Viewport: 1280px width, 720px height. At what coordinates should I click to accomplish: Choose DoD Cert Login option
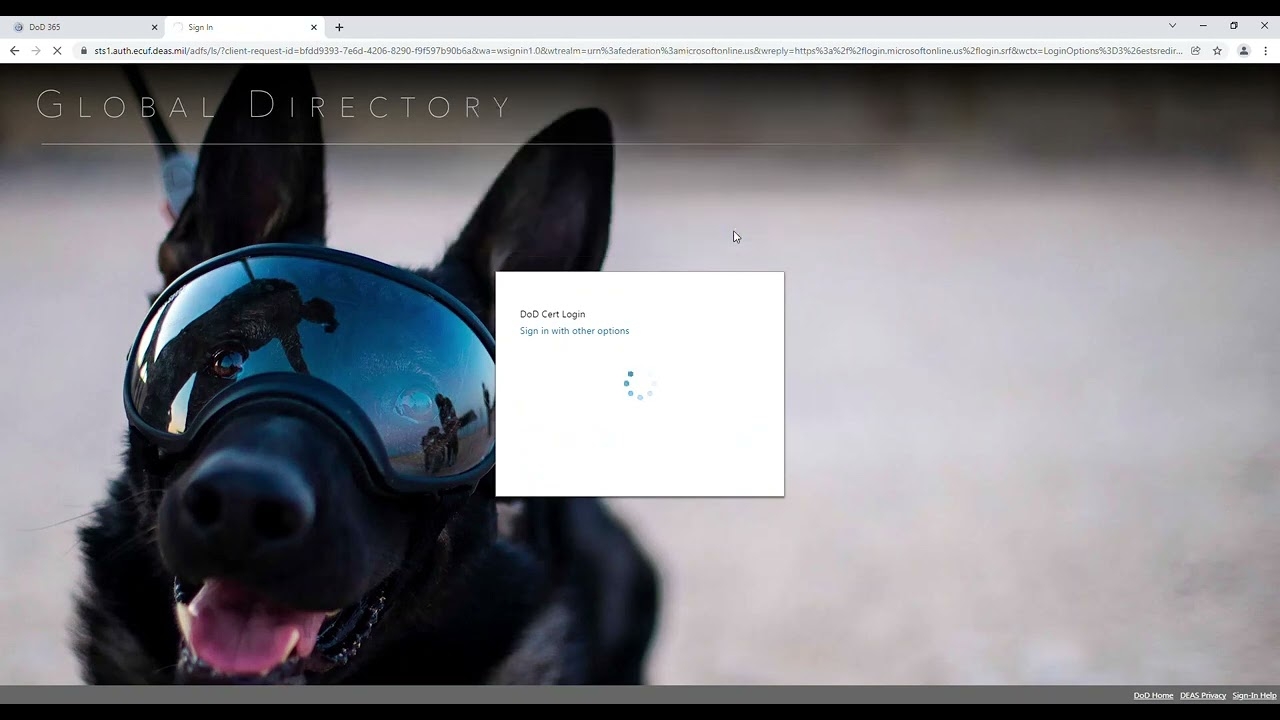pos(552,314)
